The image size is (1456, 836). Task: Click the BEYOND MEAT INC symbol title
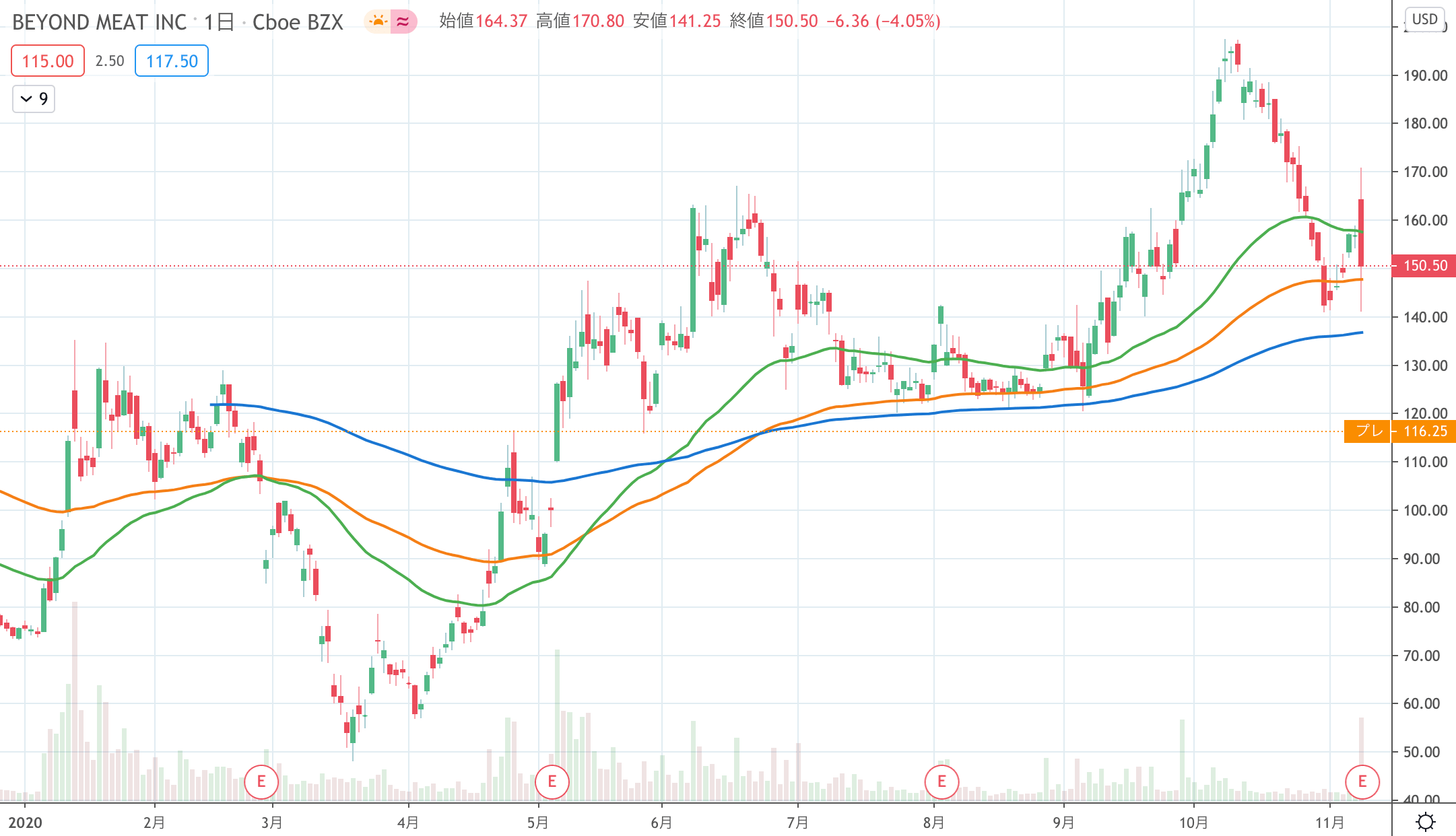click(100, 22)
